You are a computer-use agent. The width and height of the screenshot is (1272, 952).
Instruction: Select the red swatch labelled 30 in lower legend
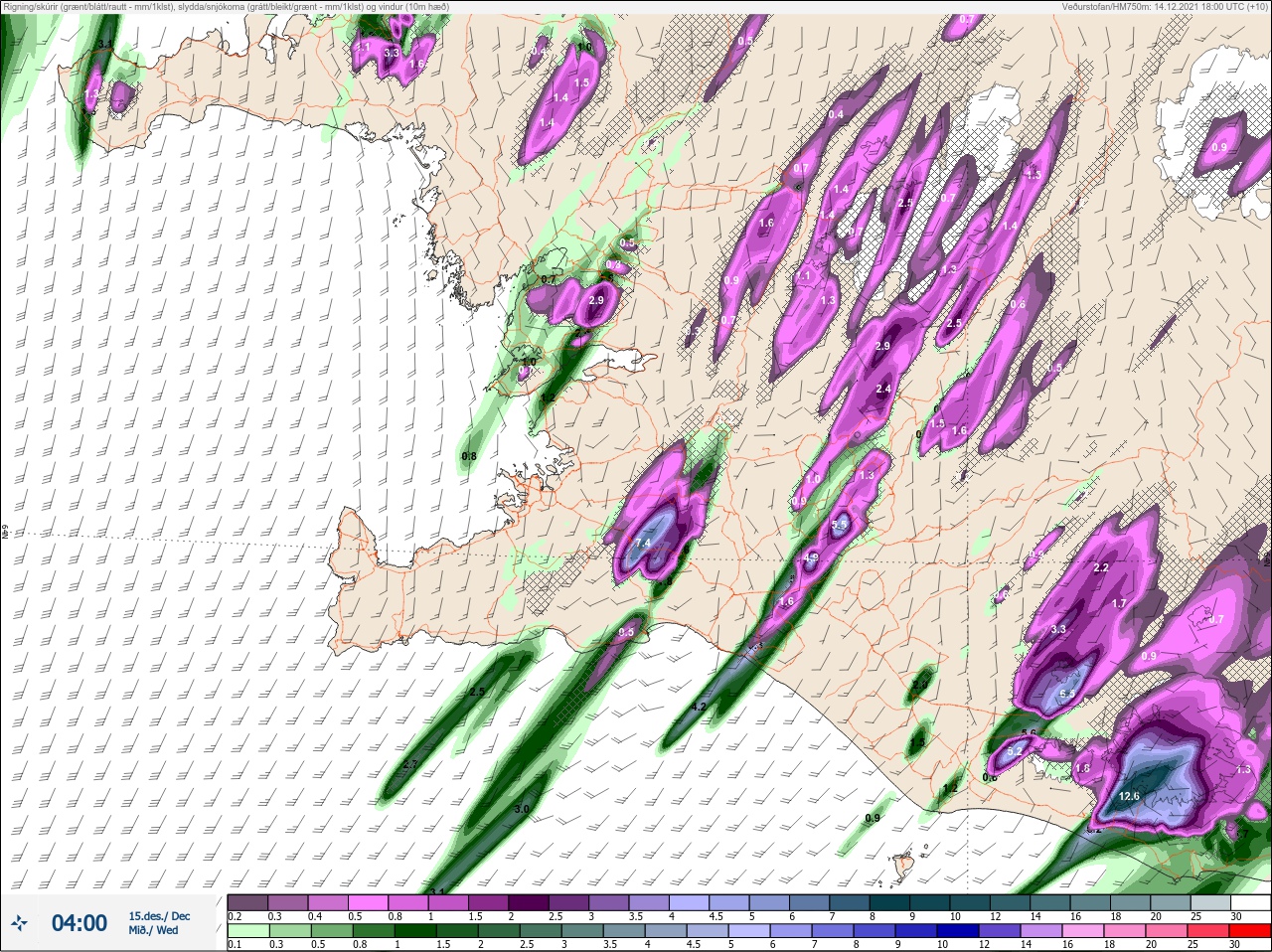pyautogui.click(x=1250, y=930)
